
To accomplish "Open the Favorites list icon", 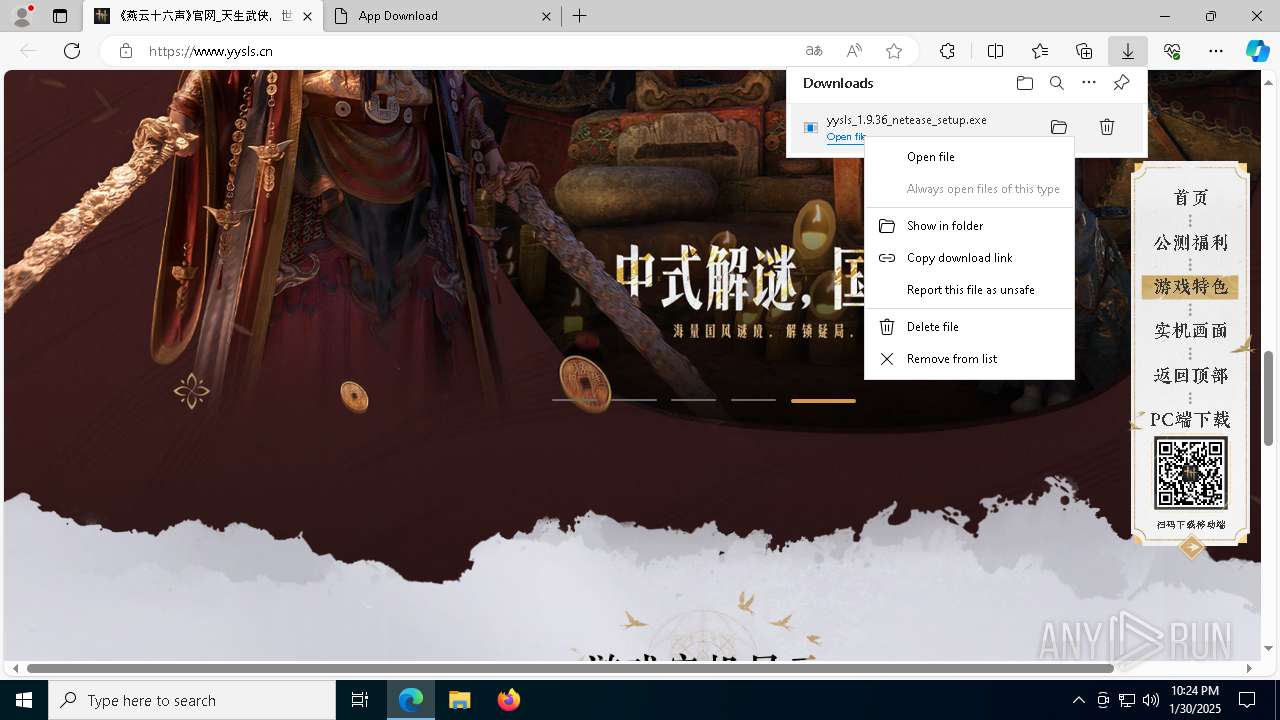I will [x=1040, y=51].
